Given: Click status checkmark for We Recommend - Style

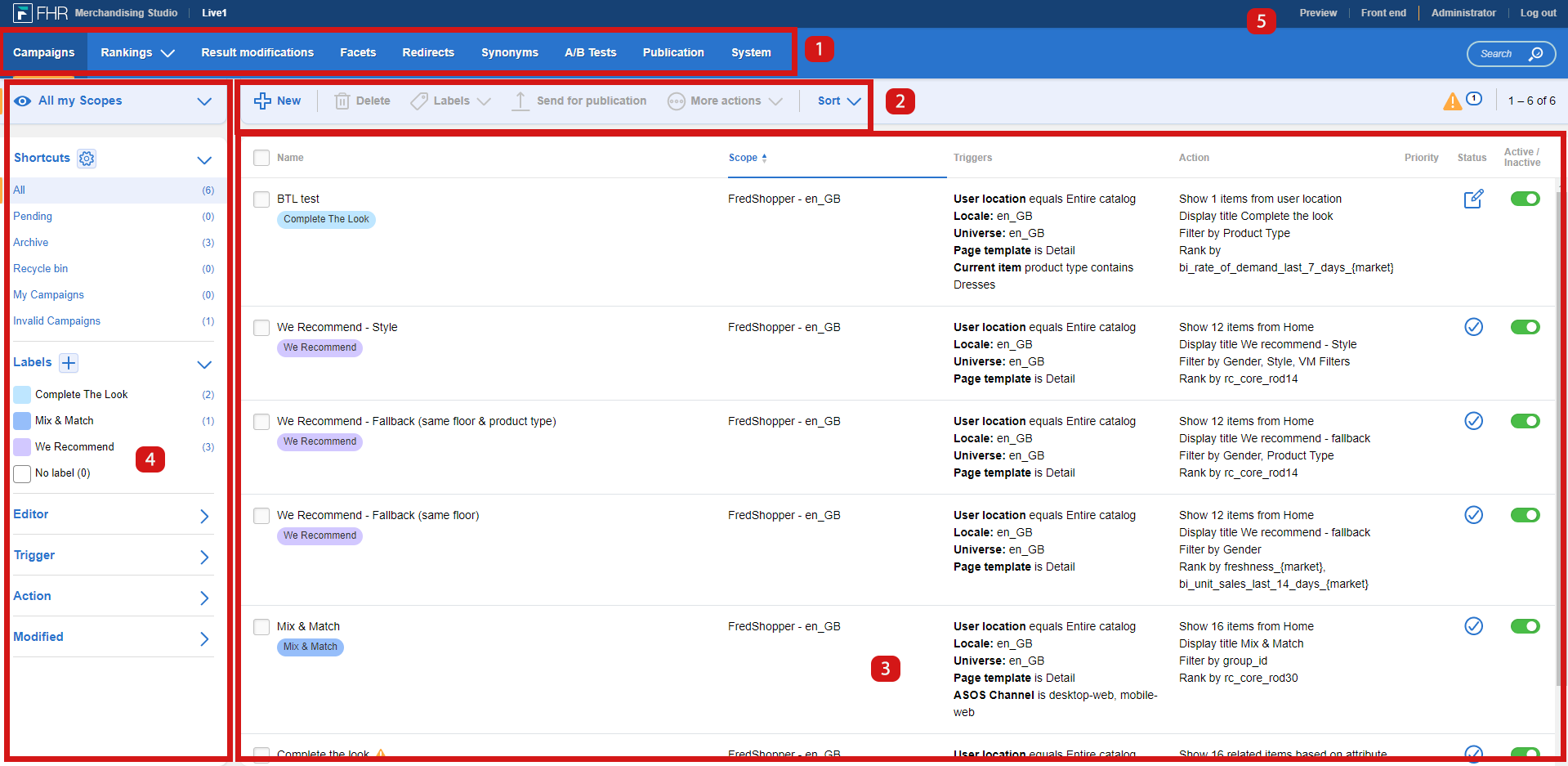Looking at the screenshot, I should (1473, 327).
